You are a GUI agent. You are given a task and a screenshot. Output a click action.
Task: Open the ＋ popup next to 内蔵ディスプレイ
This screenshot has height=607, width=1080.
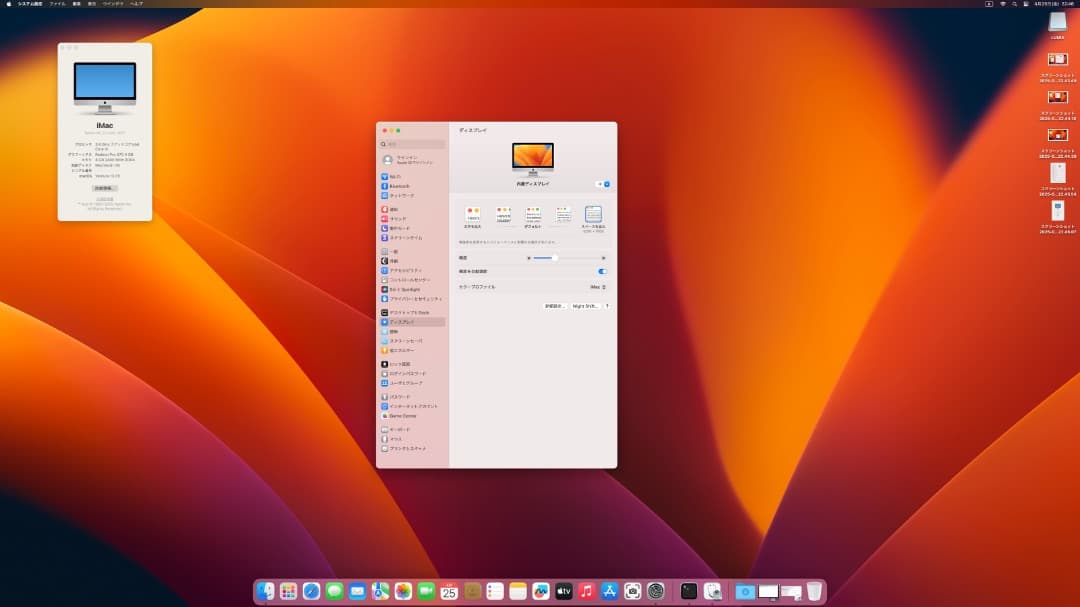click(x=600, y=184)
